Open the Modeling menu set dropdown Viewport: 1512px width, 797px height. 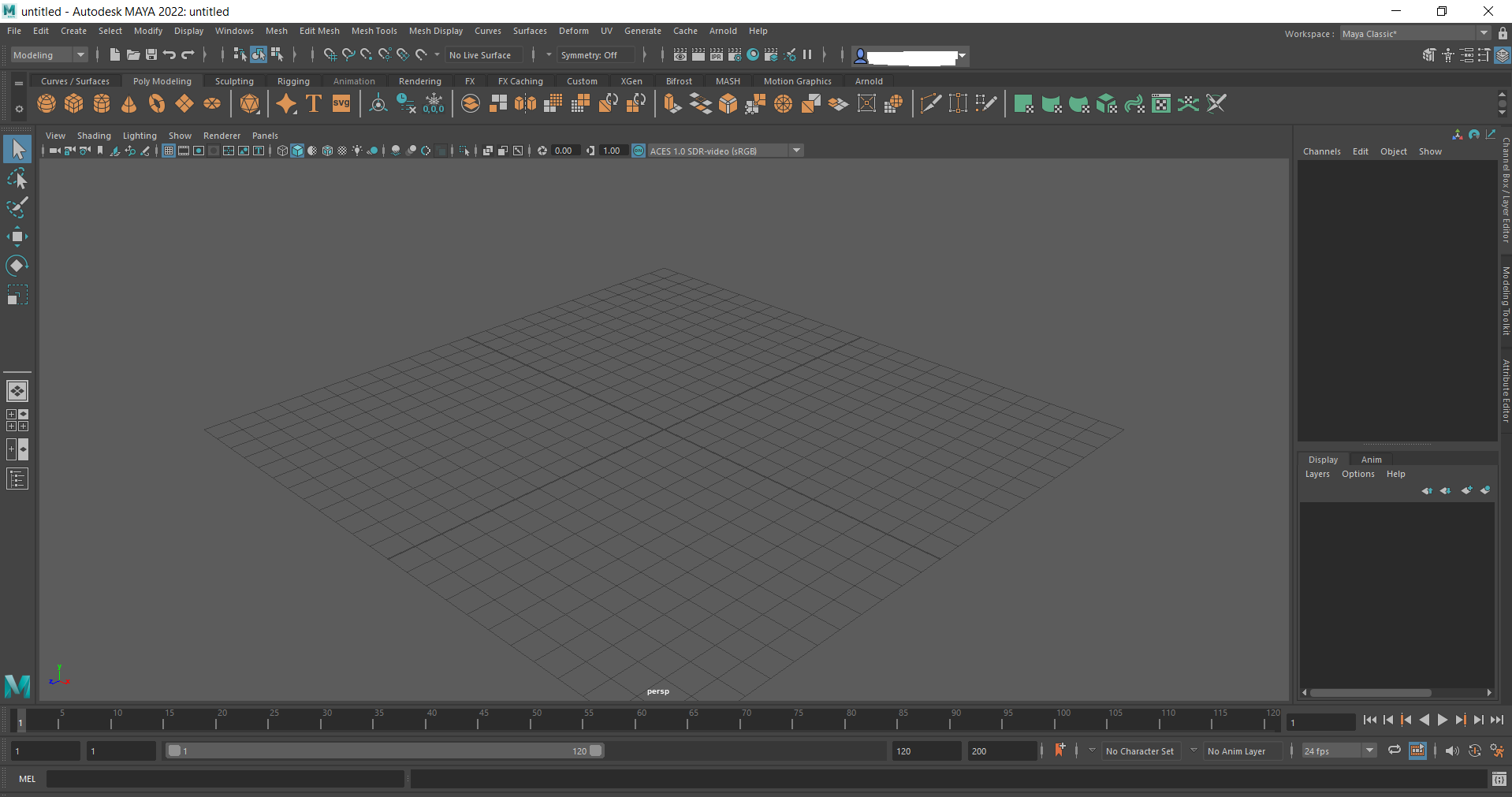point(49,55)
